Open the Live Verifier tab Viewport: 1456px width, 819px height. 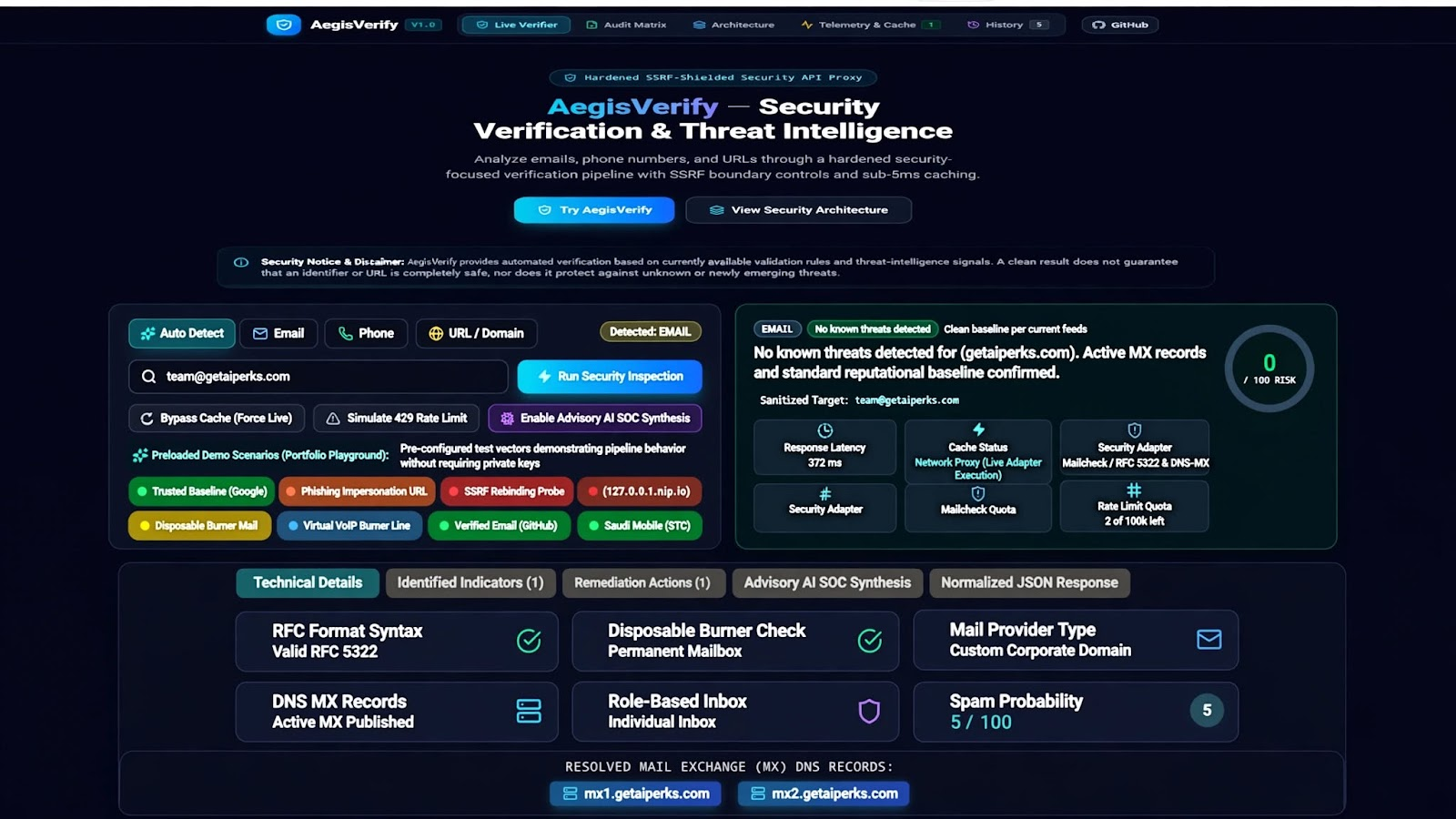click(516, 25)
